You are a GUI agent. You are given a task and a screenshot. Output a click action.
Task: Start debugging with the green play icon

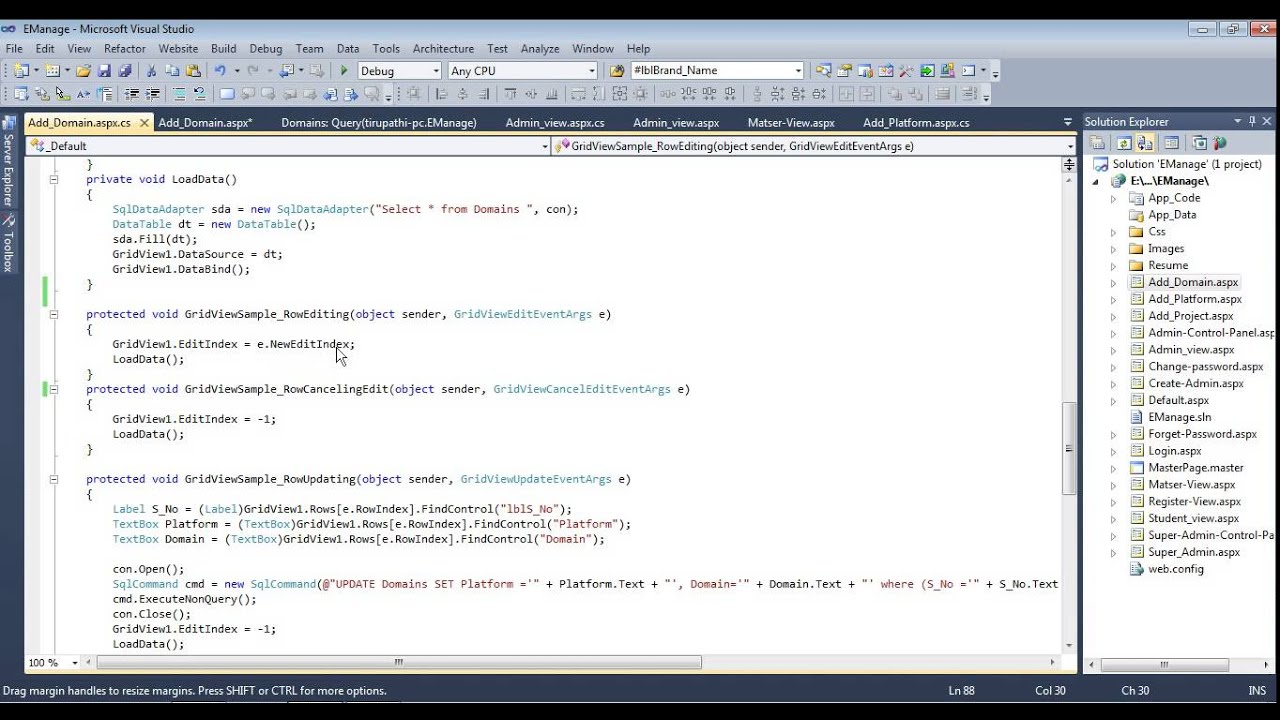coord(344,71)
